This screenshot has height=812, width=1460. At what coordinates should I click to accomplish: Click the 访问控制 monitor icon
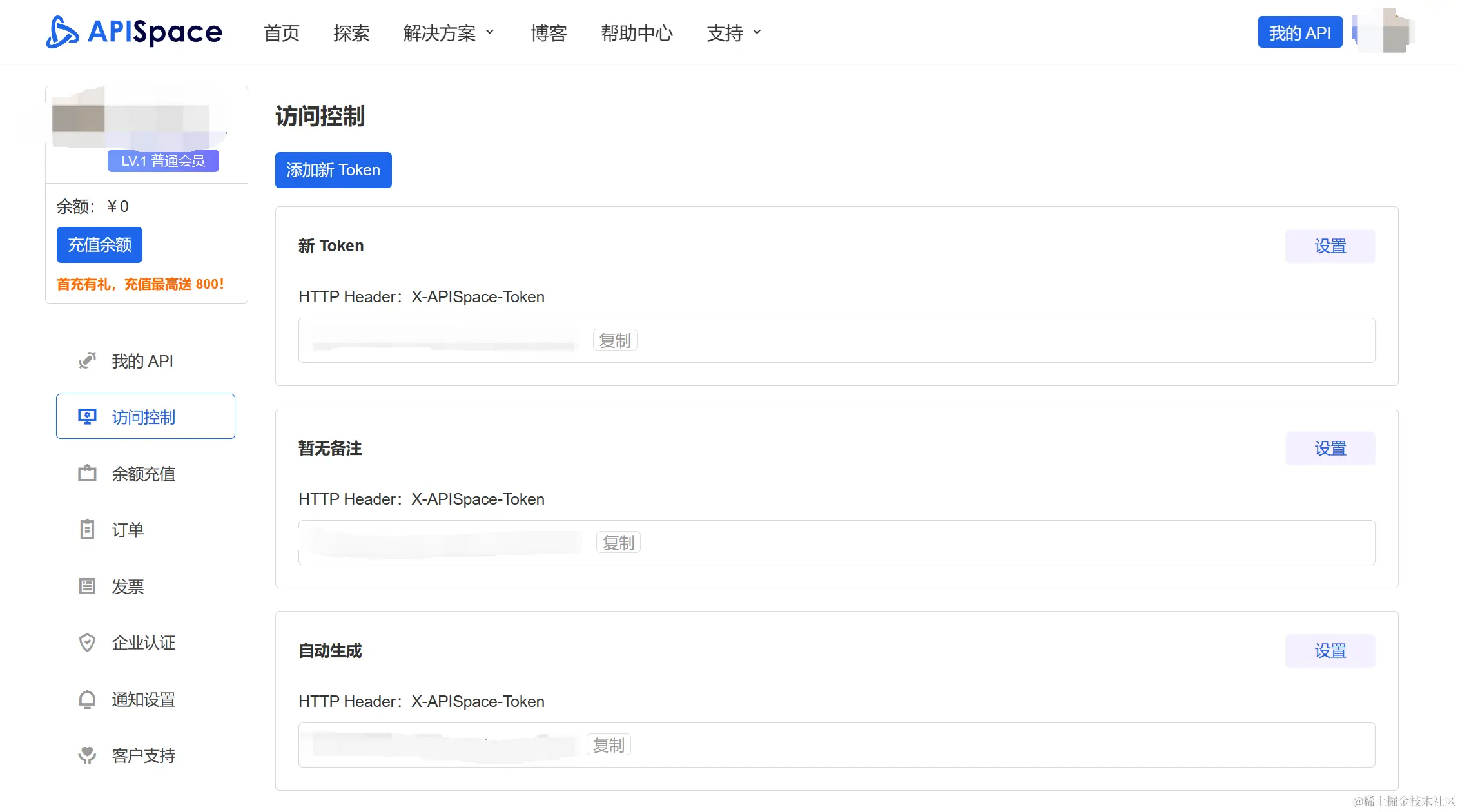click(x=87, y=417)
